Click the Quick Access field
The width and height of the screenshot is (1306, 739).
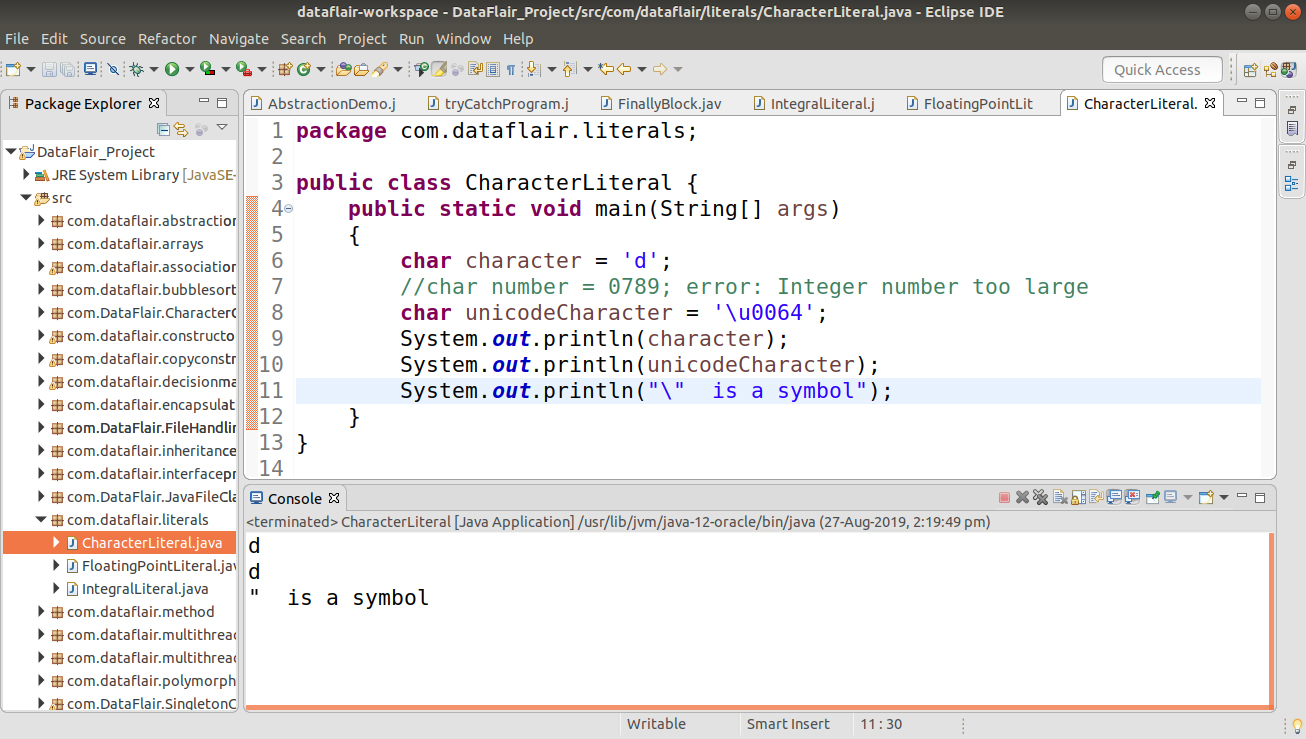click(1161, 69)
